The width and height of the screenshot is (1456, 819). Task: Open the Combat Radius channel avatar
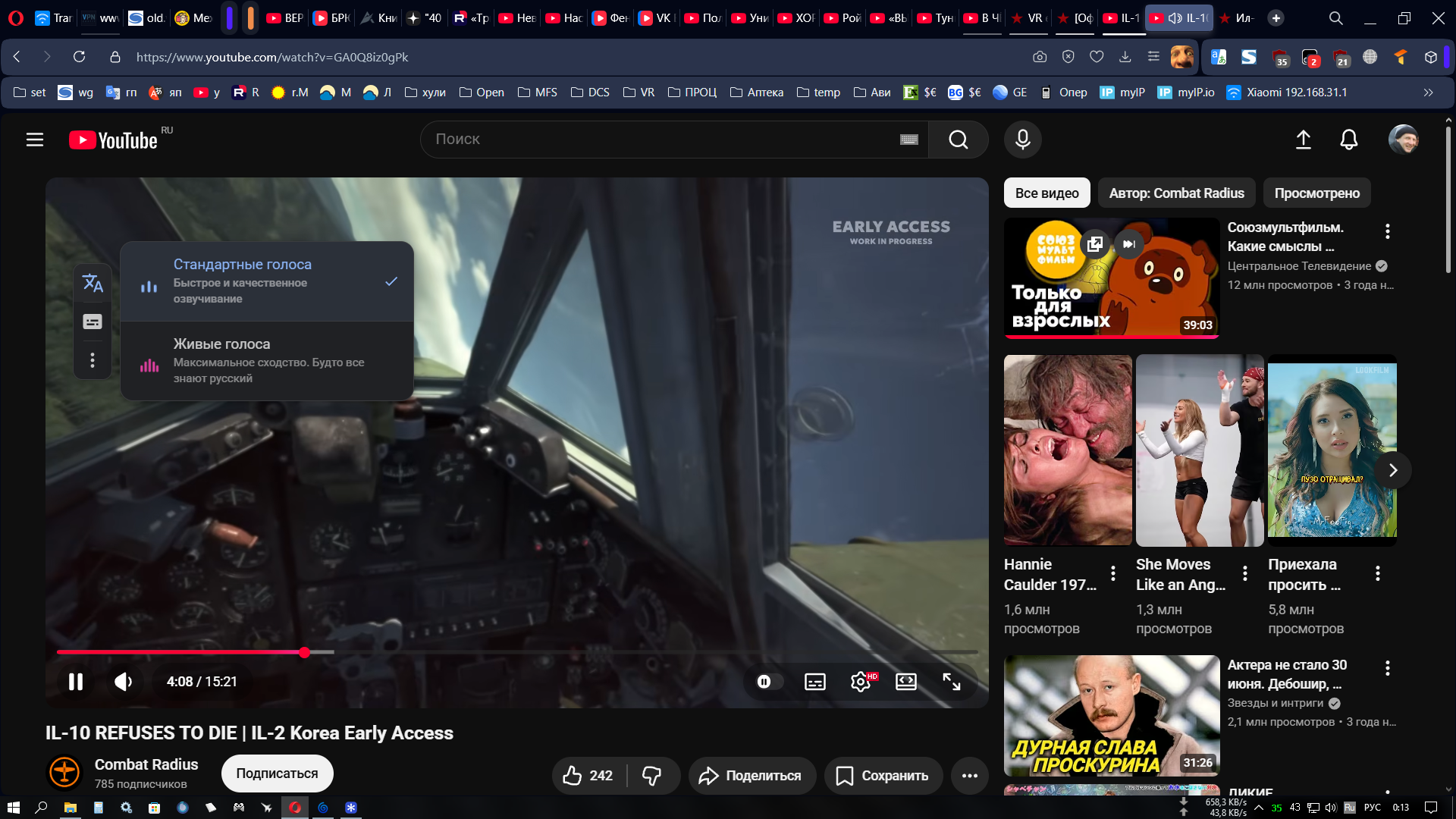tap(64, 772)
